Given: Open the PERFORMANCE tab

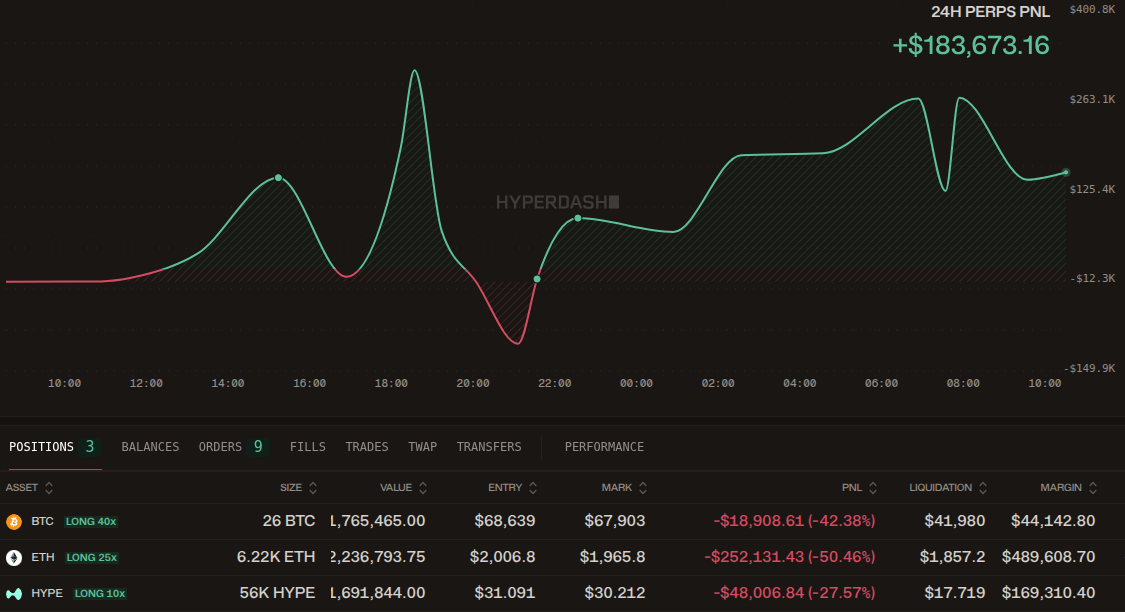Looking at the screenshot, I should tap(604, 447).
